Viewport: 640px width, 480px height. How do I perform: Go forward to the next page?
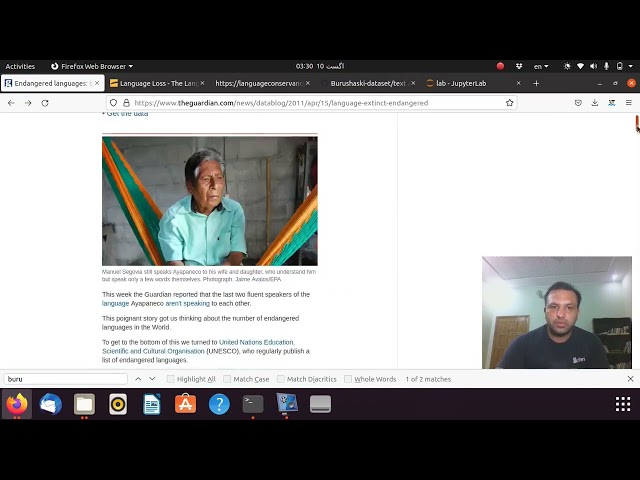(28, 103)
